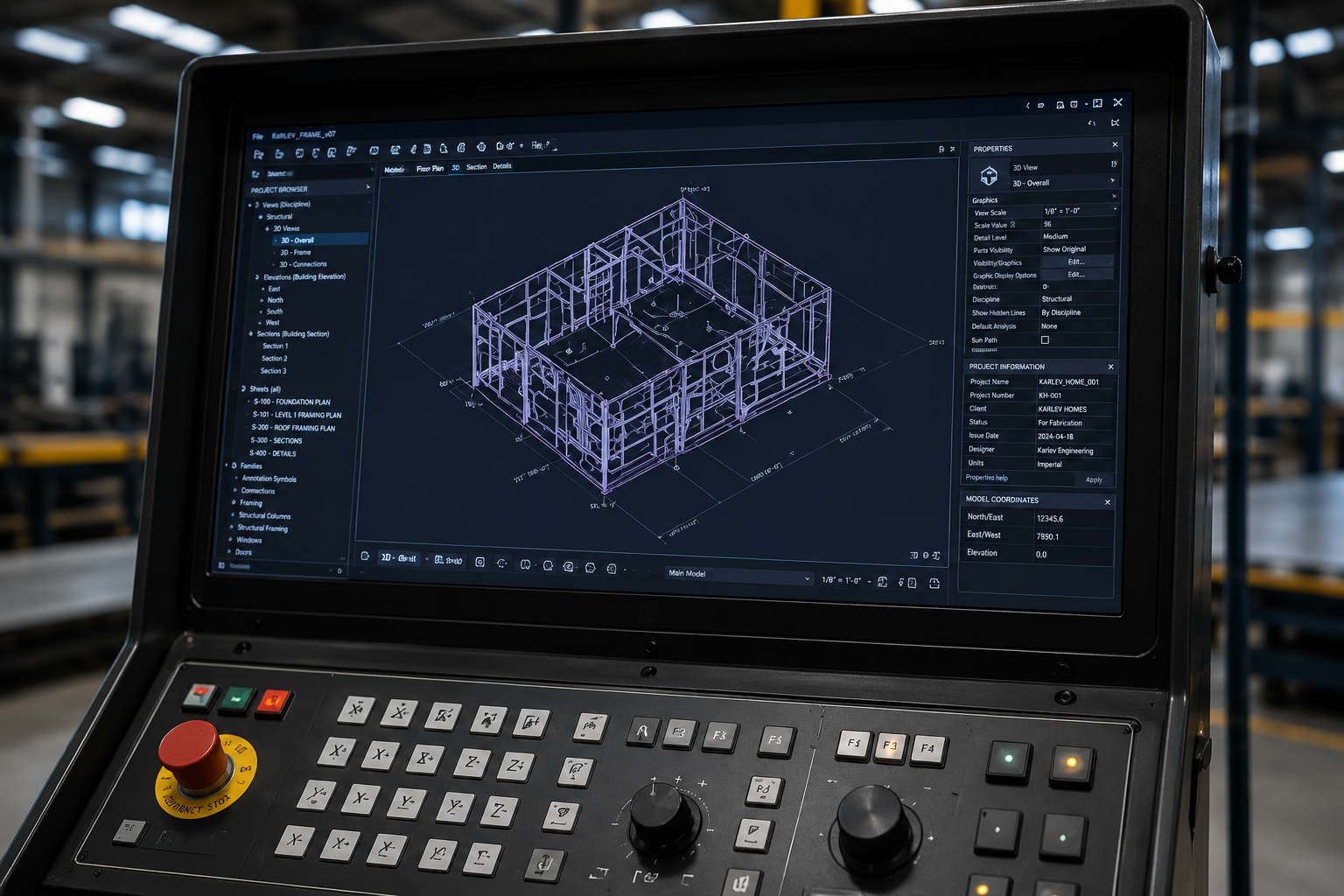1344x896 pixels.
Task: Click the North/East coordinate field 12345.6
Action: pos(1073,519)
